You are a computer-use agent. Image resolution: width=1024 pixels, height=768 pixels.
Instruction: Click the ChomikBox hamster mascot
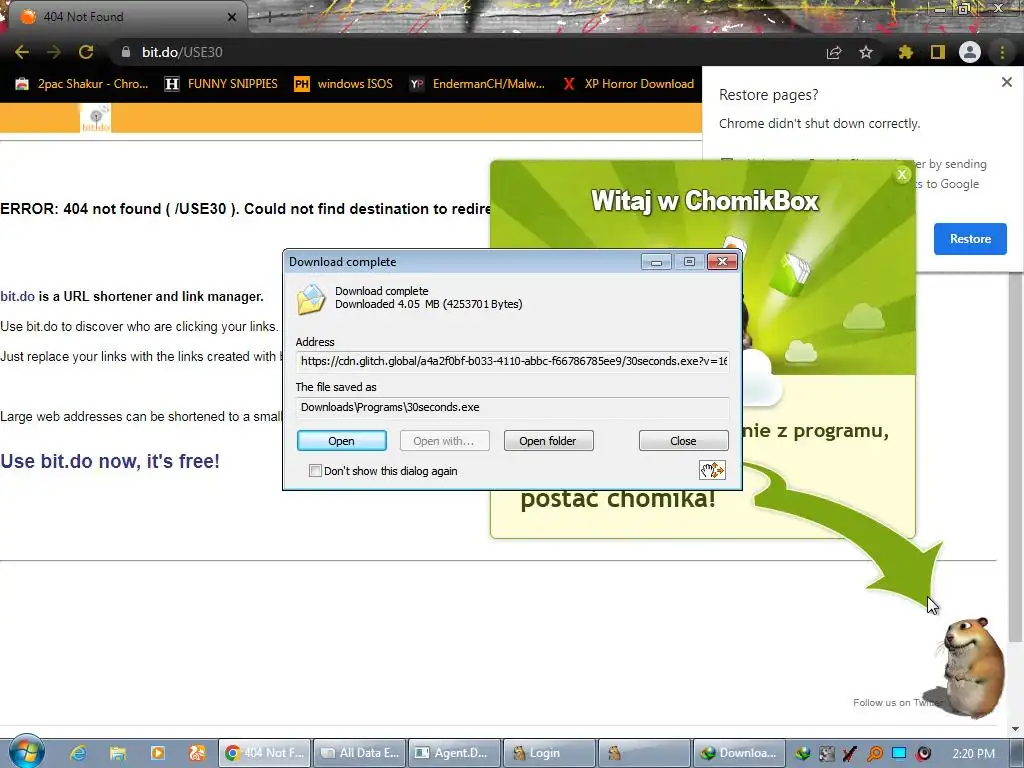[x=972, y=666]
